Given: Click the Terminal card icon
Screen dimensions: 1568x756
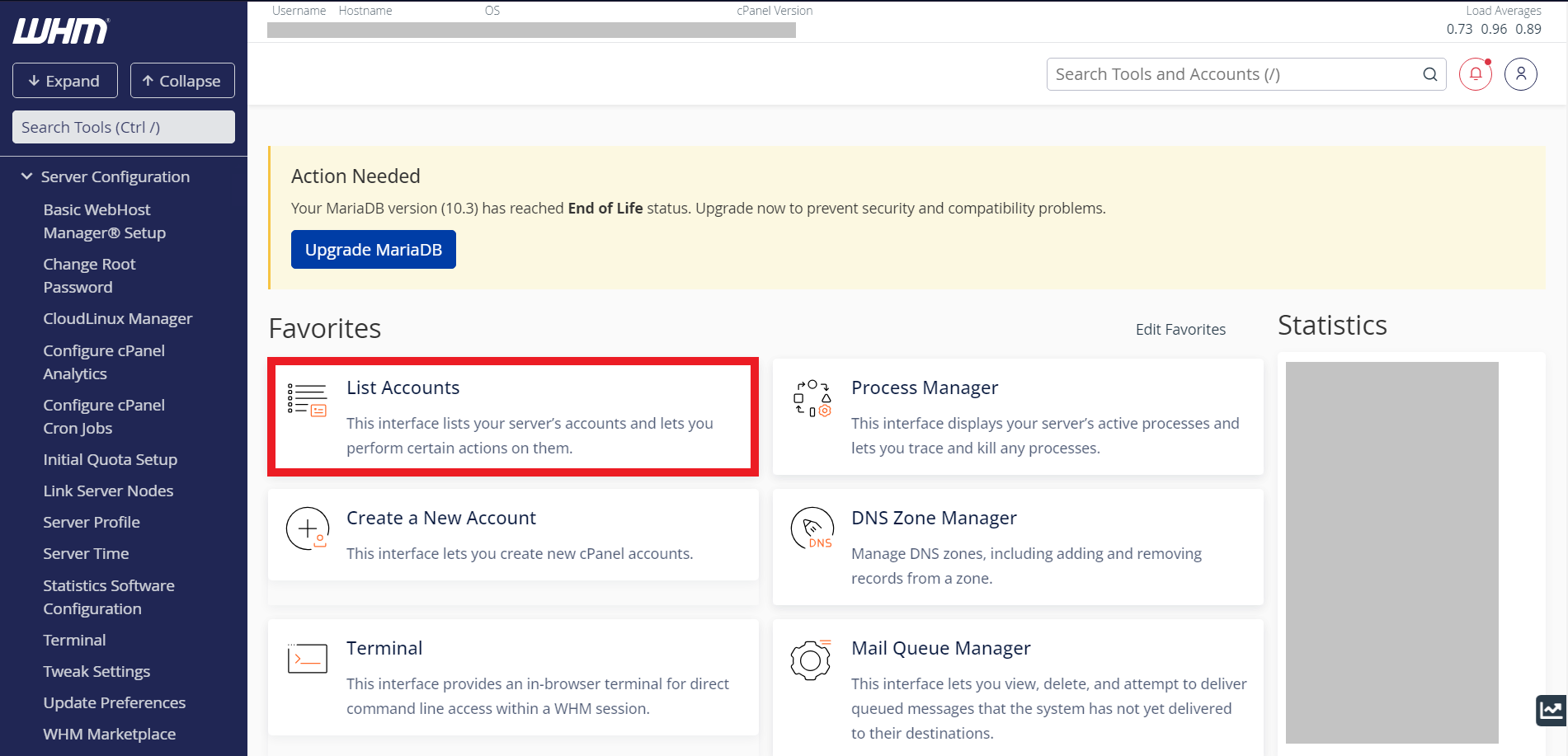Looking at the screenshot, I should click(x=307, y=658).
